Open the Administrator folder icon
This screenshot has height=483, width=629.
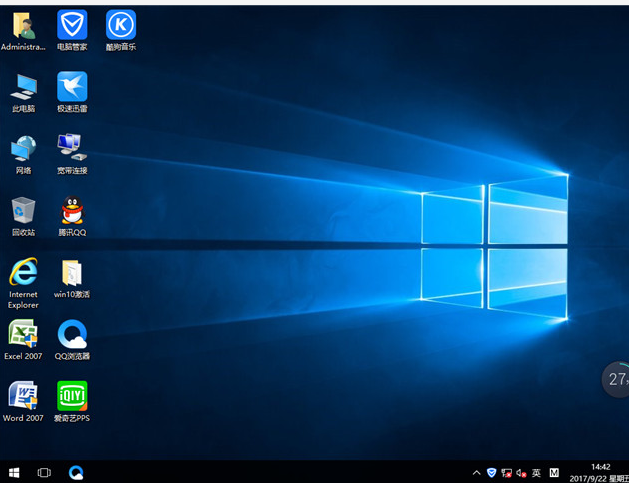23,27
